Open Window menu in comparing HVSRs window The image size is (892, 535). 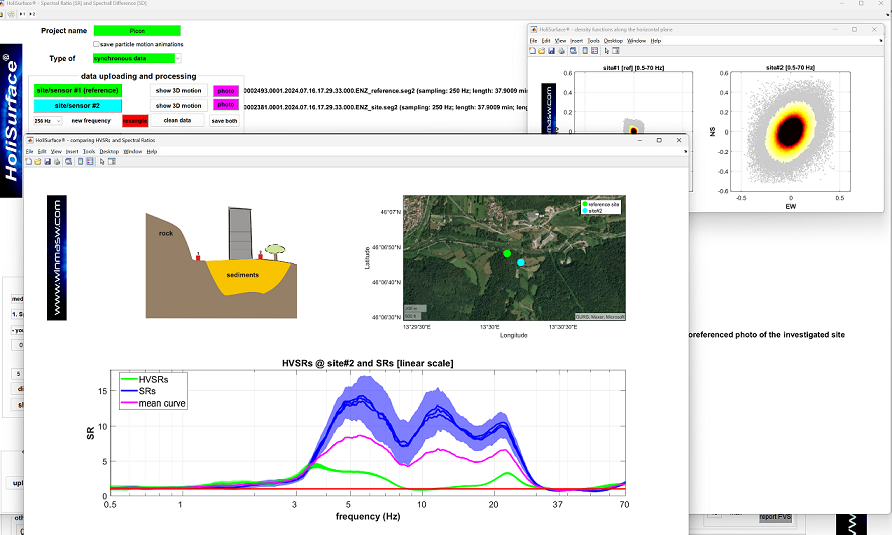[x=133, y=151]
